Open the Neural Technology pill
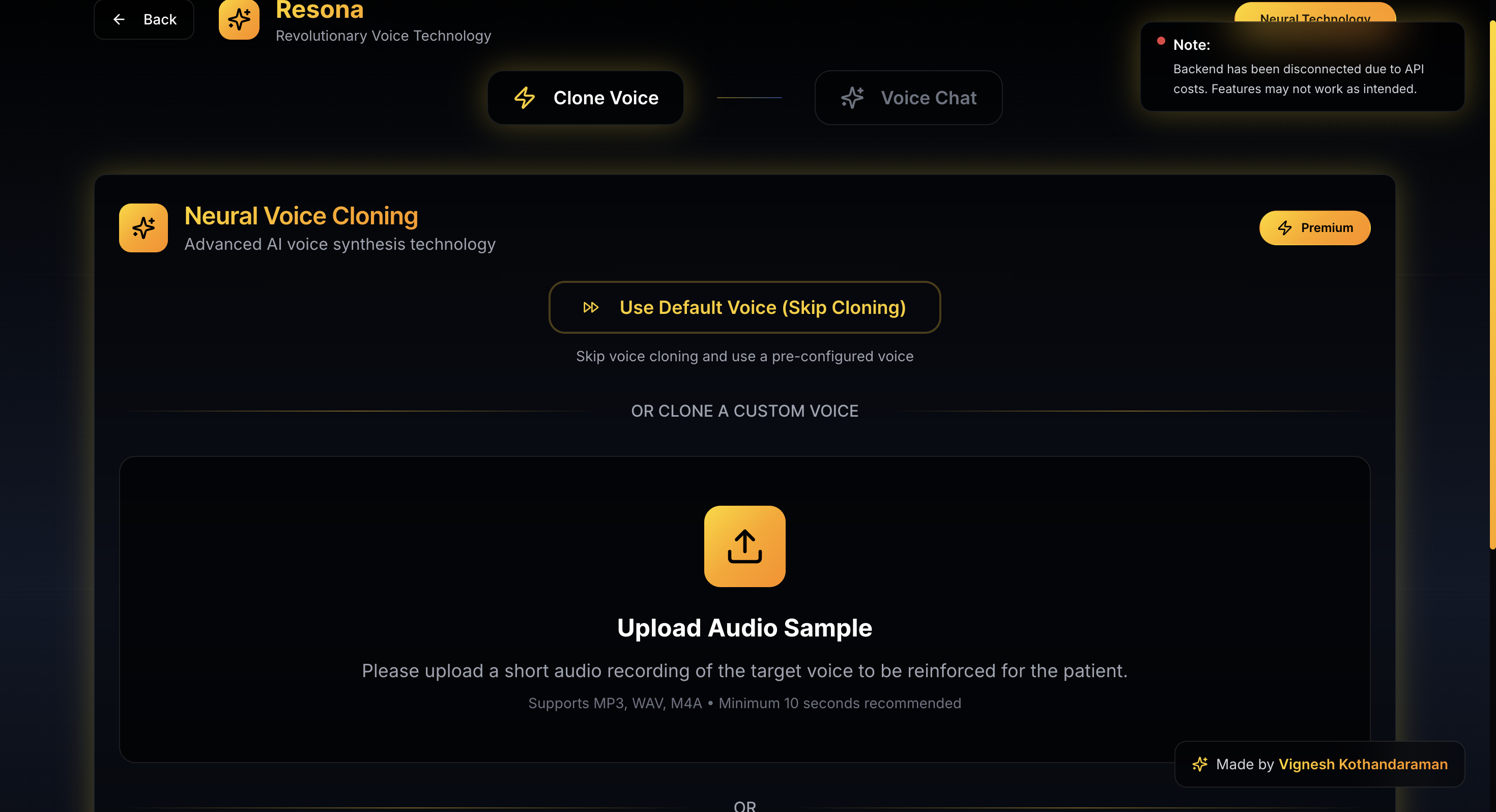The width and height of the screenshot is (1496, 812). point(1315,13)
